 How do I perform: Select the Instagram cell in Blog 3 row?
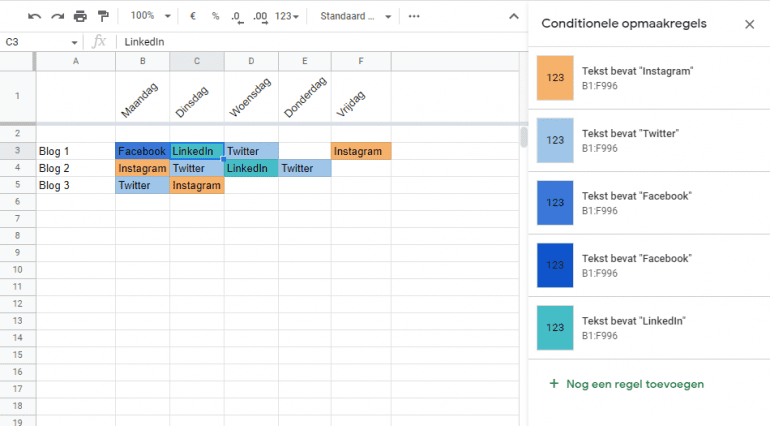197,185
